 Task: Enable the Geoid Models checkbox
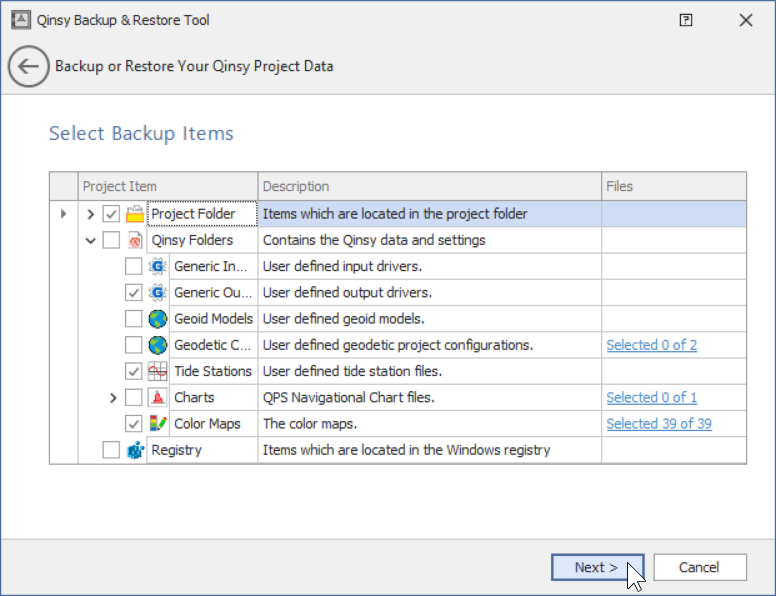pos(133,319)
